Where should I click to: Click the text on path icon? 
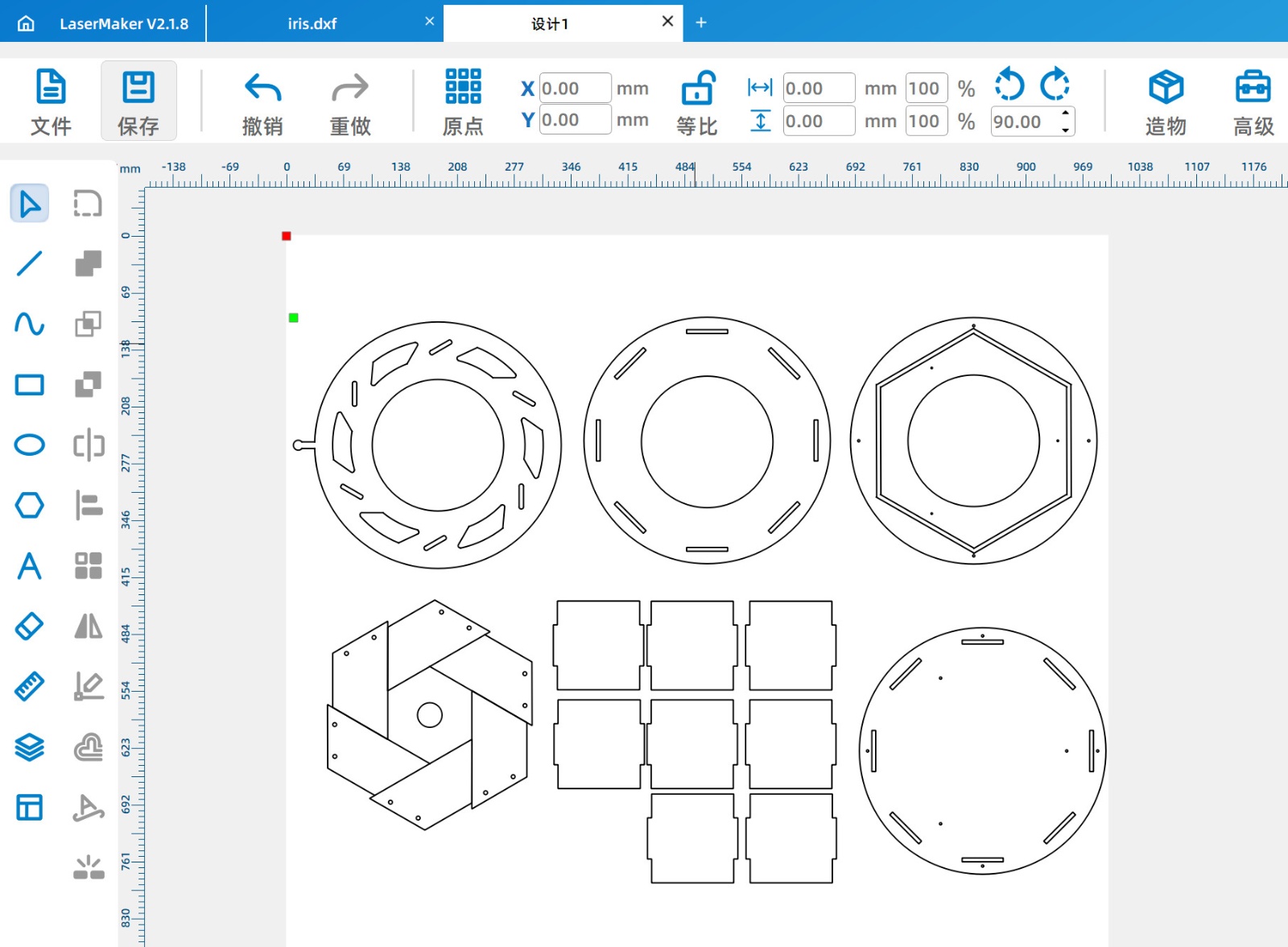pos(89,808)
